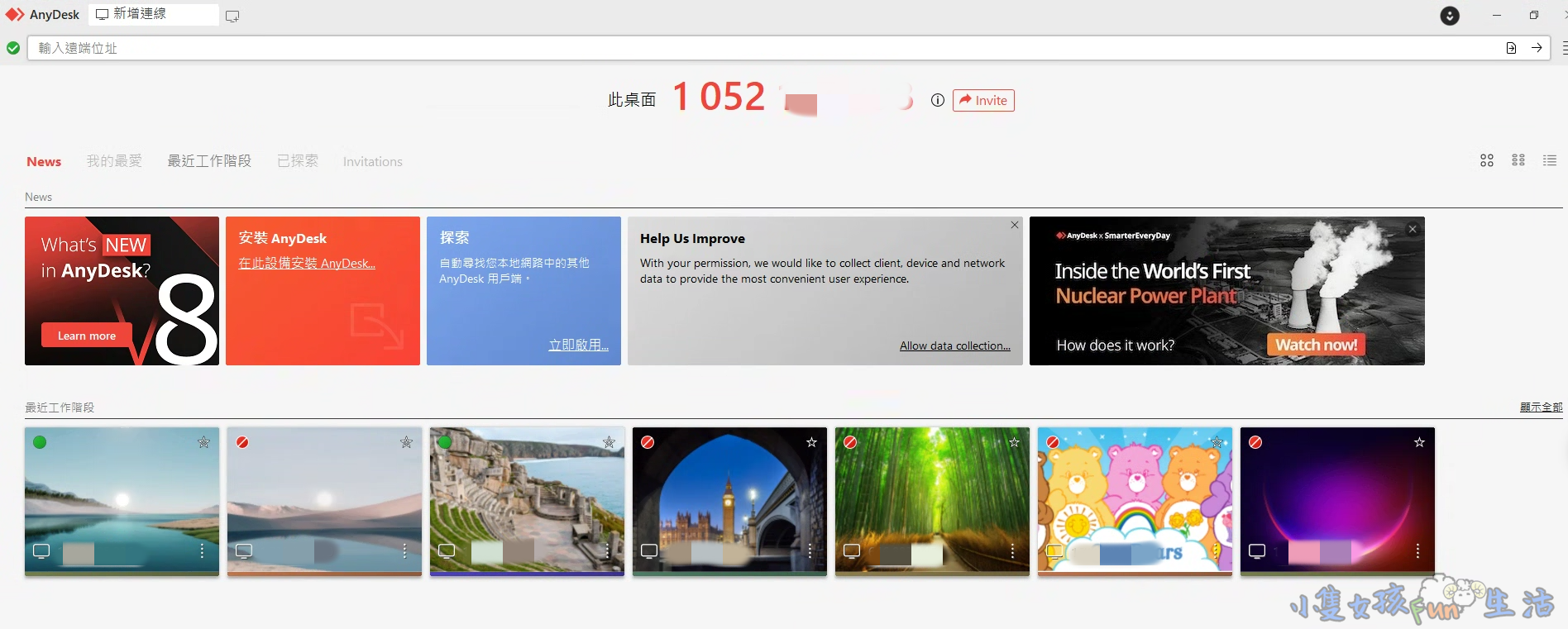
Task: Star the Big Ben session thumbnail
Action: [x=811, y=442]
